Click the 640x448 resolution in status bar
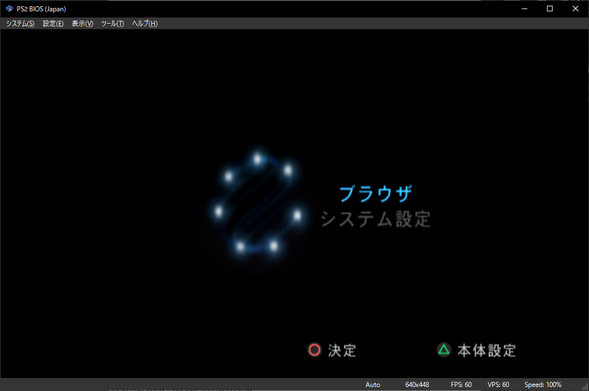Viewport: 589px width, 391px height. [417, 385]
